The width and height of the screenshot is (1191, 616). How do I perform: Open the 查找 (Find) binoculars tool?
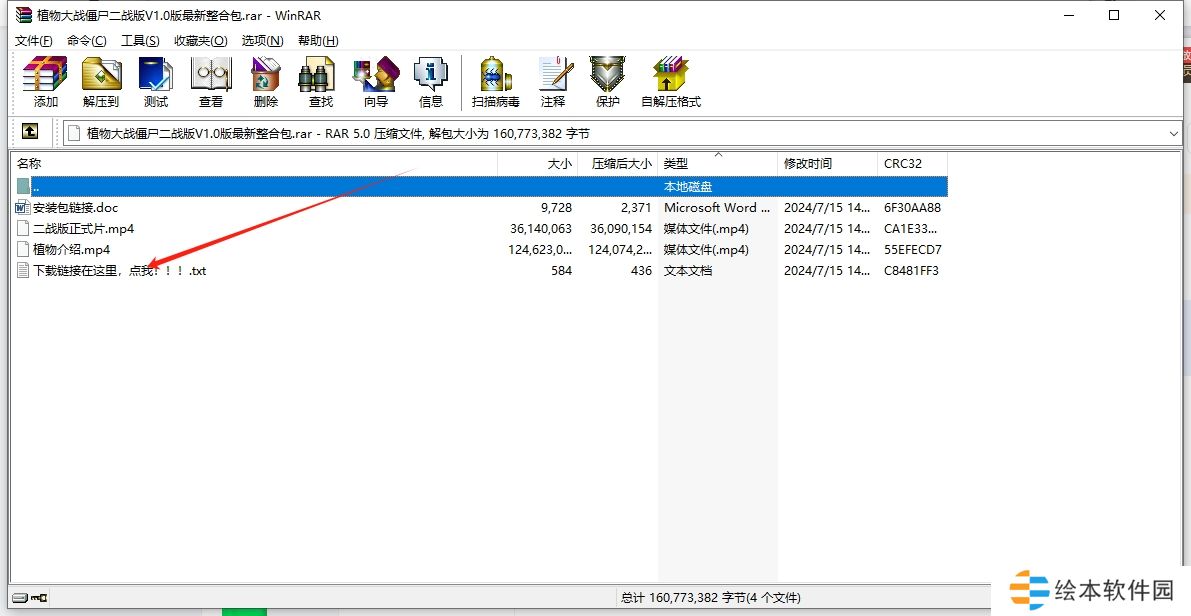point(320,81)
